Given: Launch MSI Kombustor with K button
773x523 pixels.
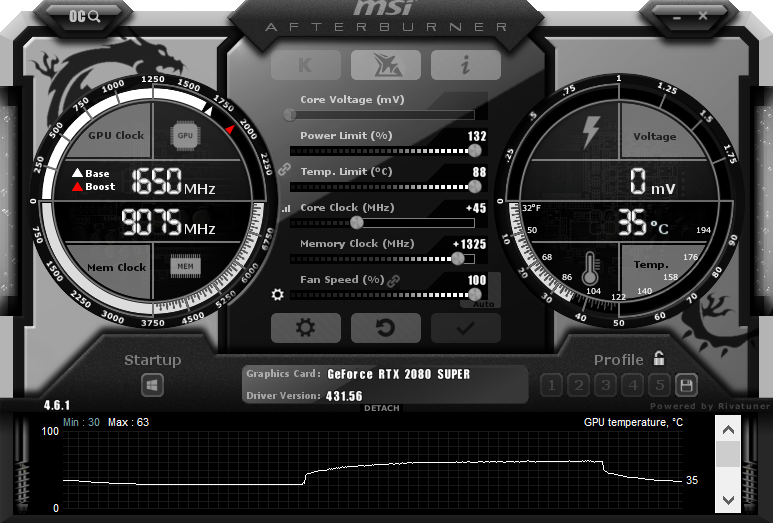Looking at the screenshot, I should [x=306, y=65].
